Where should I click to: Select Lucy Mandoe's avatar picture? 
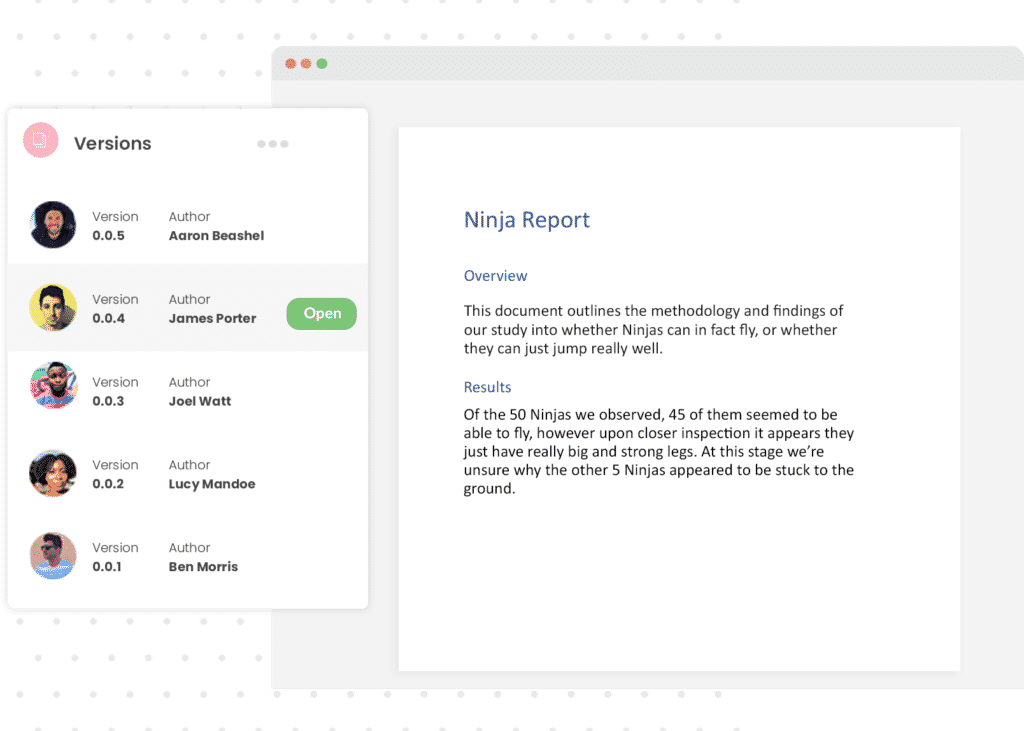pos(52,472)
